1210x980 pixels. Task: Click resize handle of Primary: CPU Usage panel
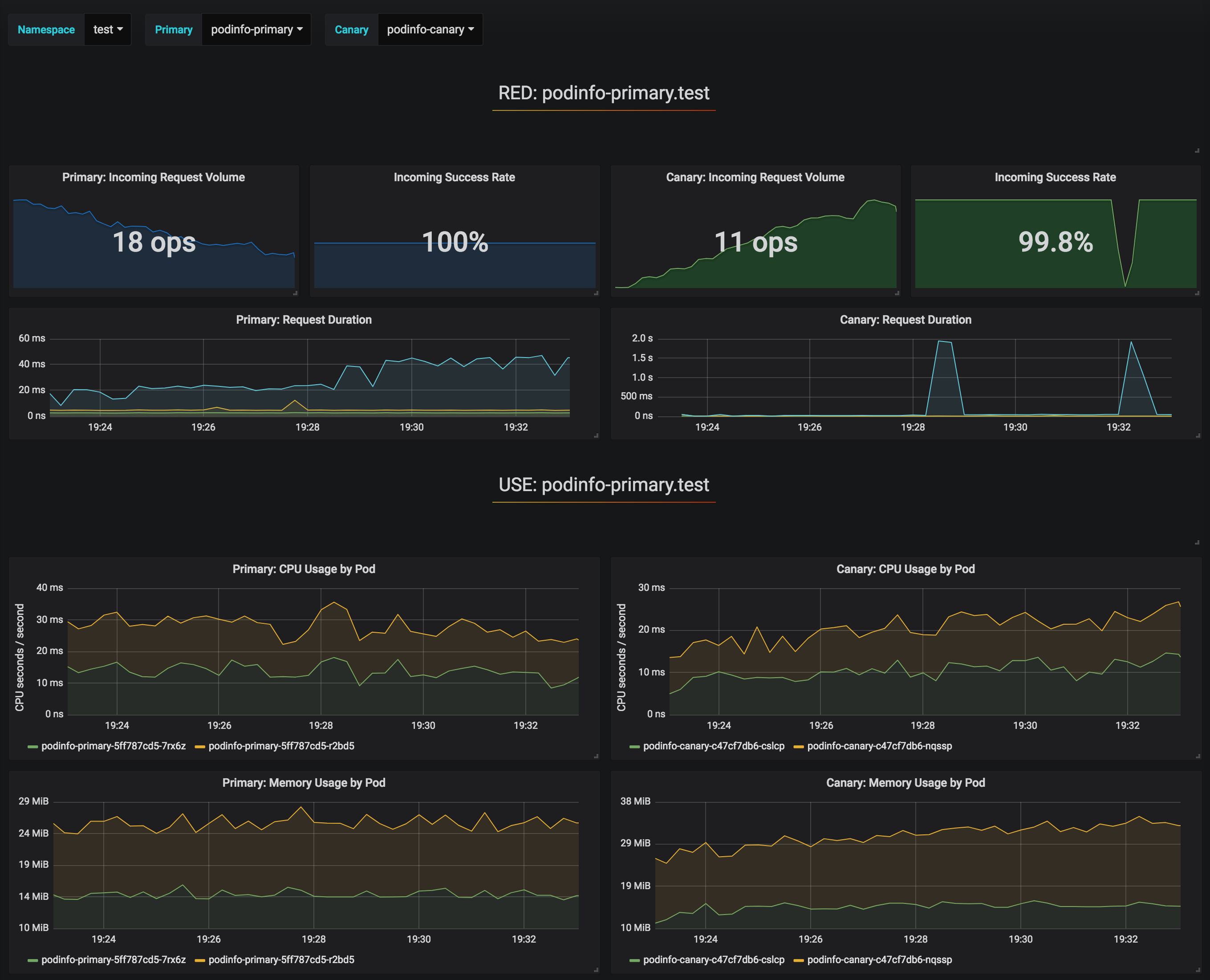click(596, 756)
